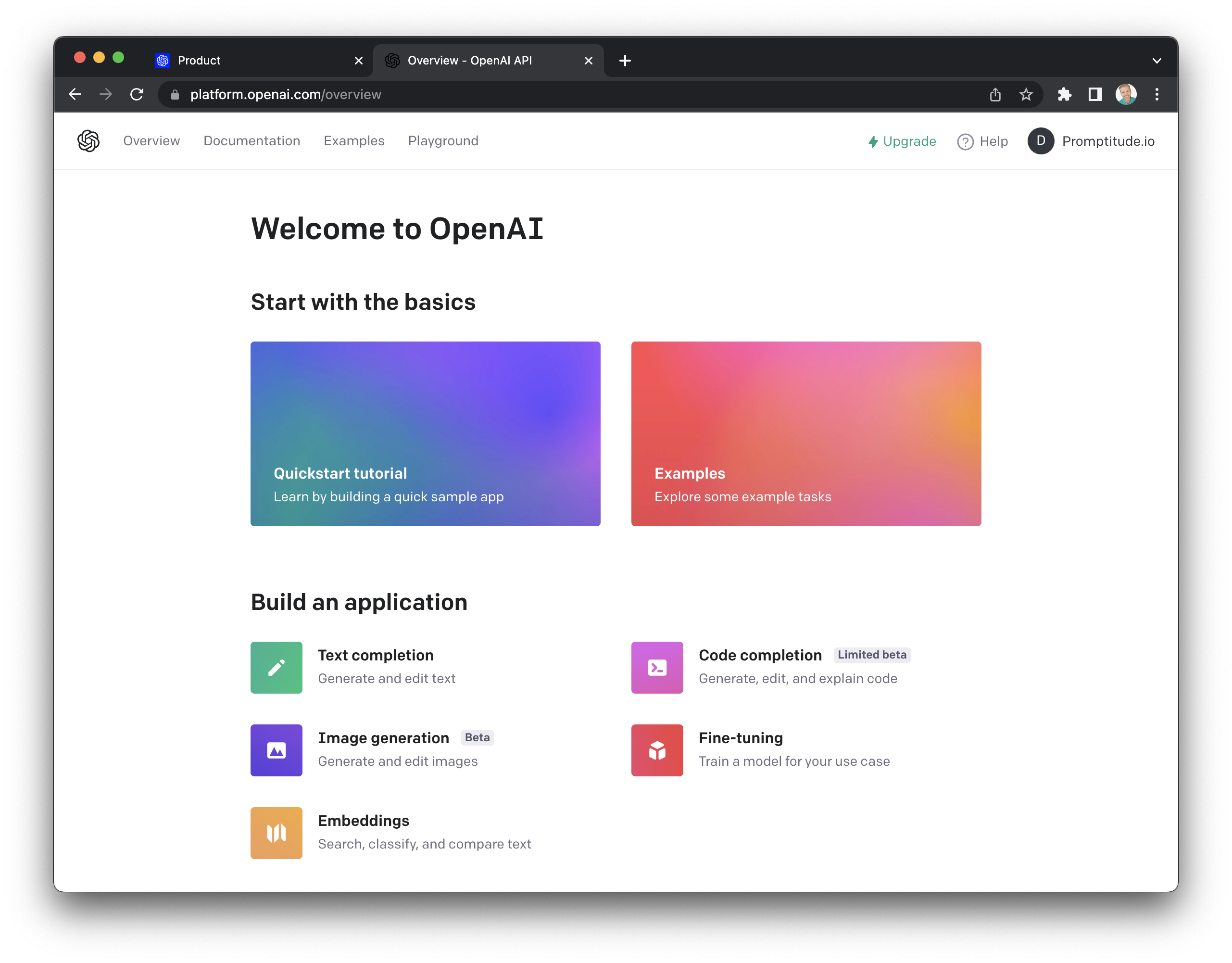Screen dimensions: 1232x963
Task: Open the Documentation nav link
Action: coord(251,141)
